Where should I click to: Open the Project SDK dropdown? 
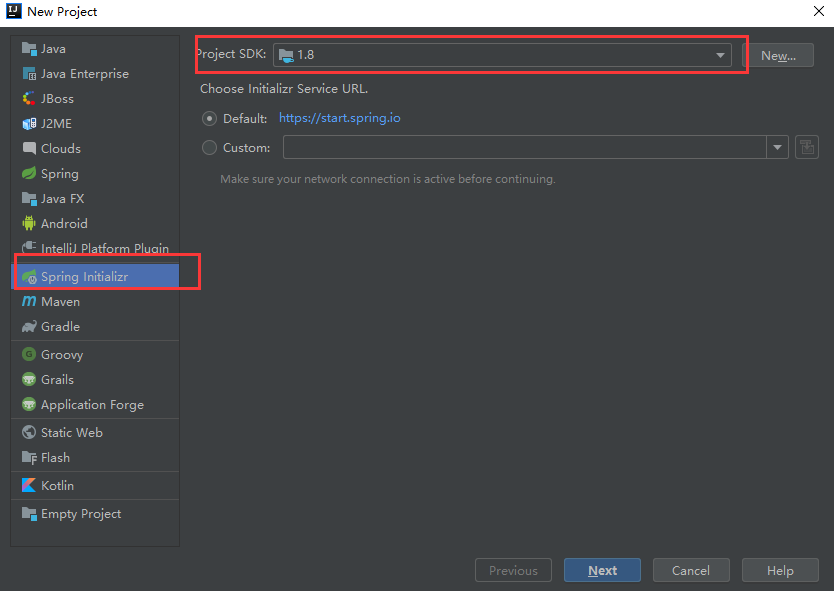502,55
